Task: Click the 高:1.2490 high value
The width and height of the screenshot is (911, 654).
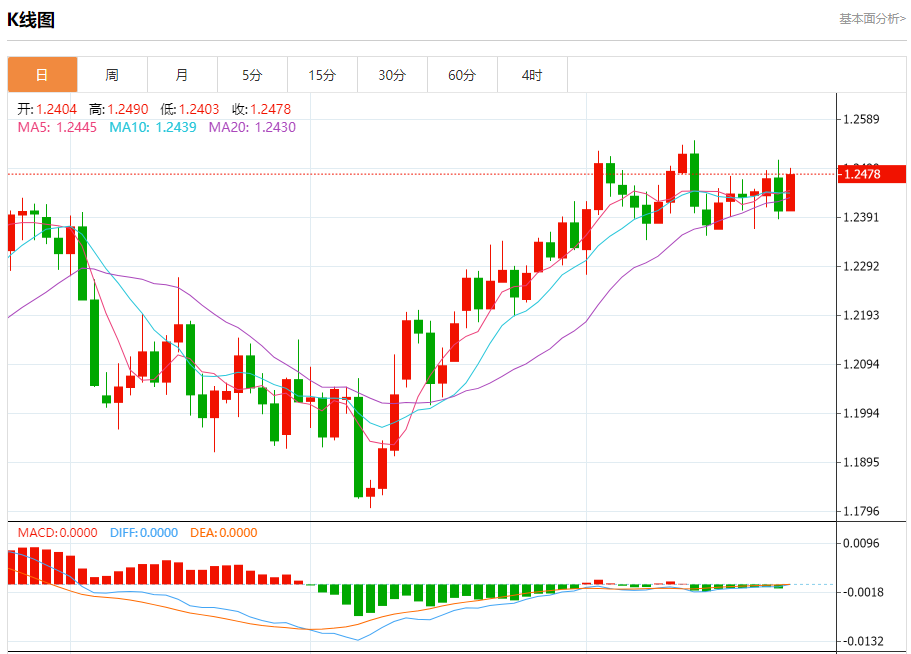Action: pyautogui.click(x=119, y=109)
